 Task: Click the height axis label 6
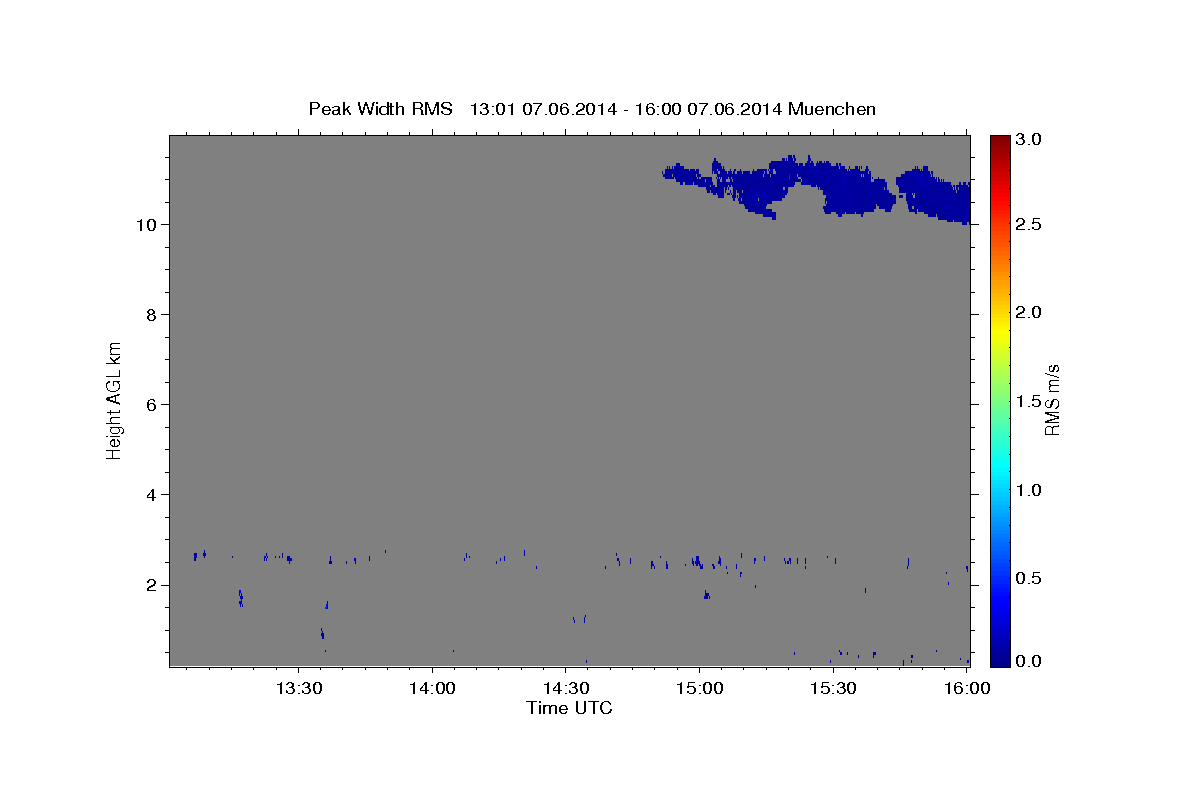(150, 404)
